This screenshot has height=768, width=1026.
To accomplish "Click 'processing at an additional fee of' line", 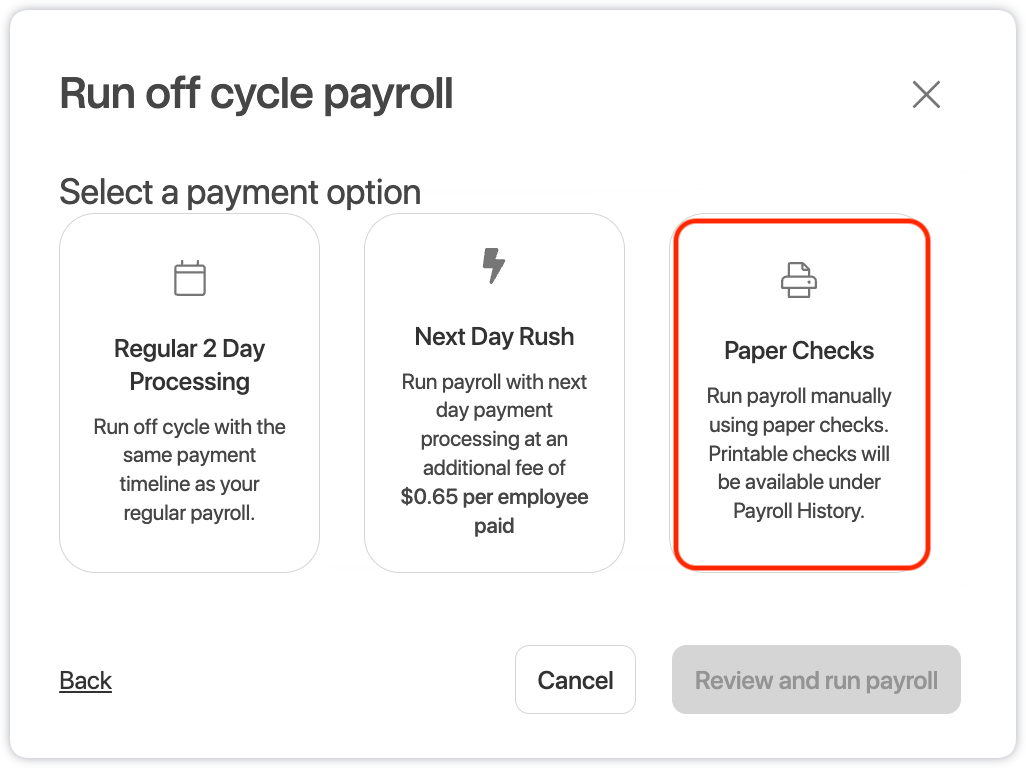I will (x=494, y=453).
